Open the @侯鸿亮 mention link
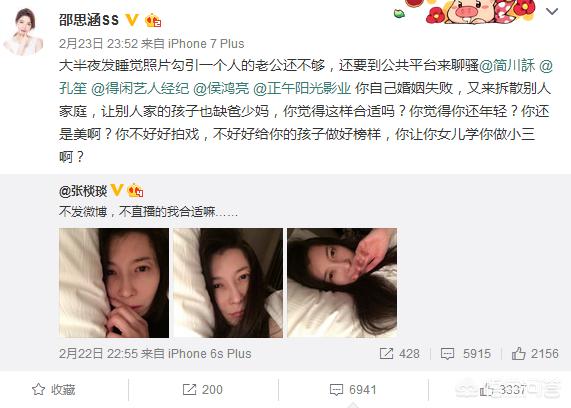 tap(221, 89)
